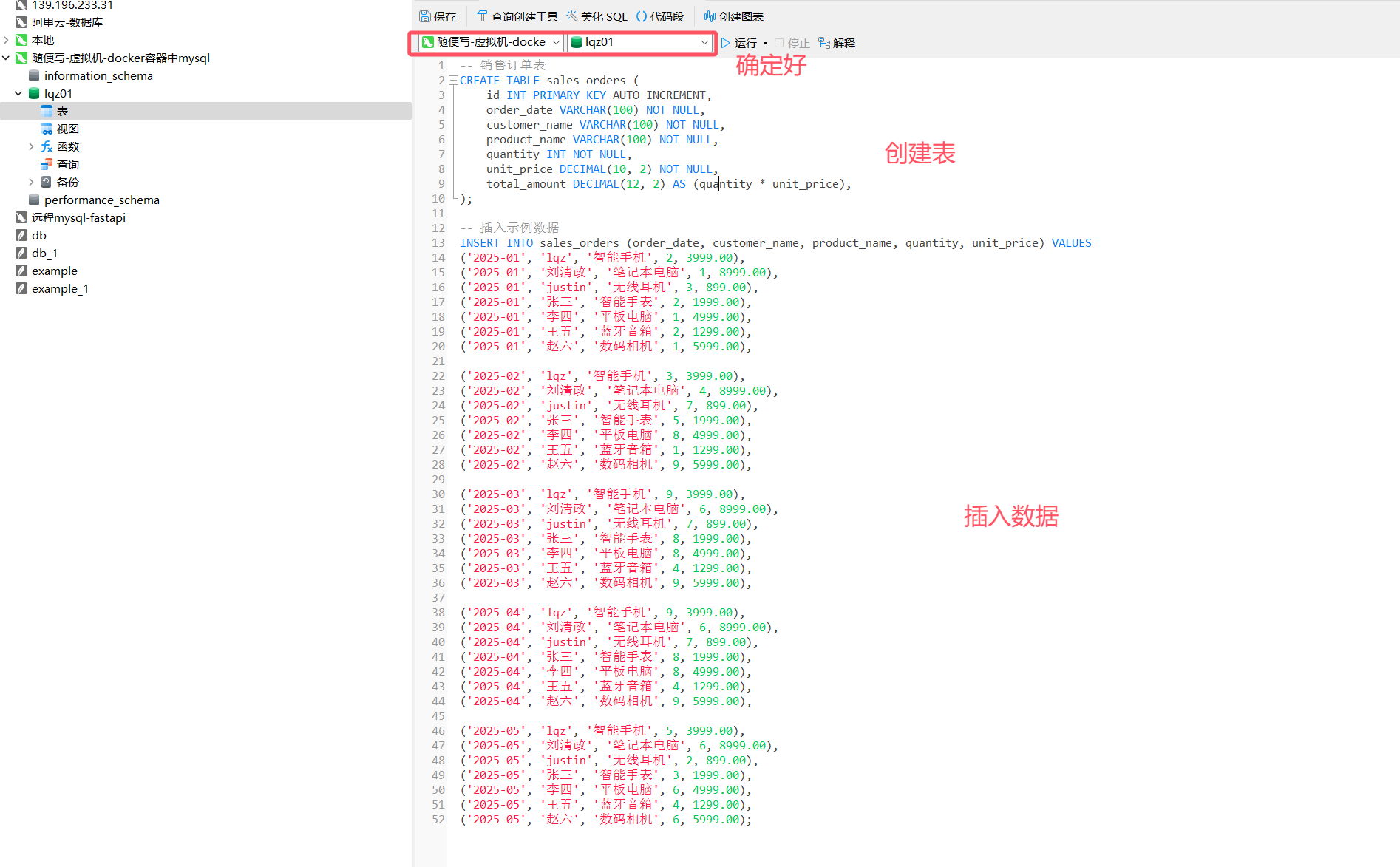
Task: Select the example_1 connection icon
Action: click(21, 288)
